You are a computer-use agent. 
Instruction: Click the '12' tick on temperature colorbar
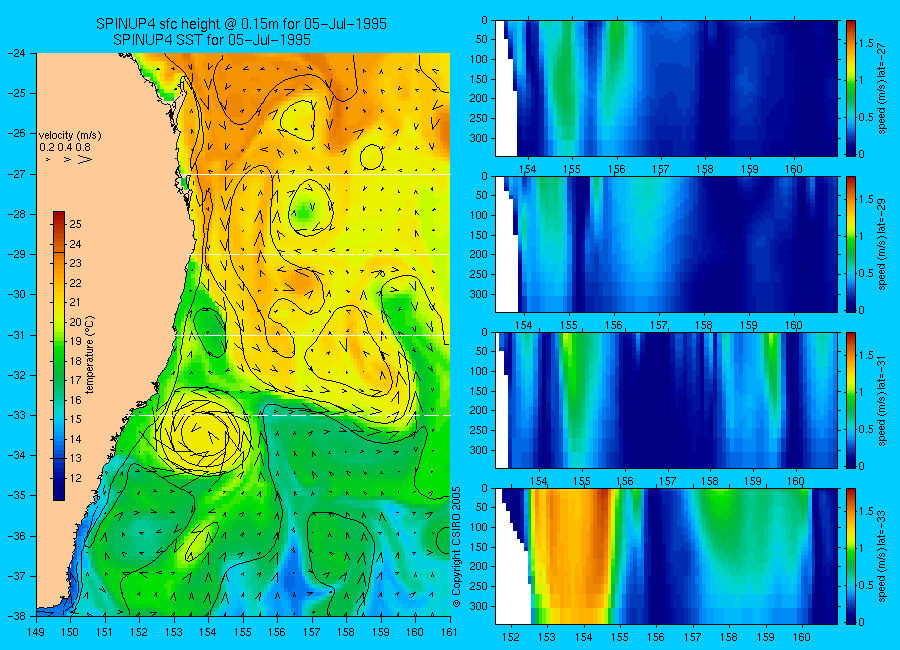click(75, 478)
